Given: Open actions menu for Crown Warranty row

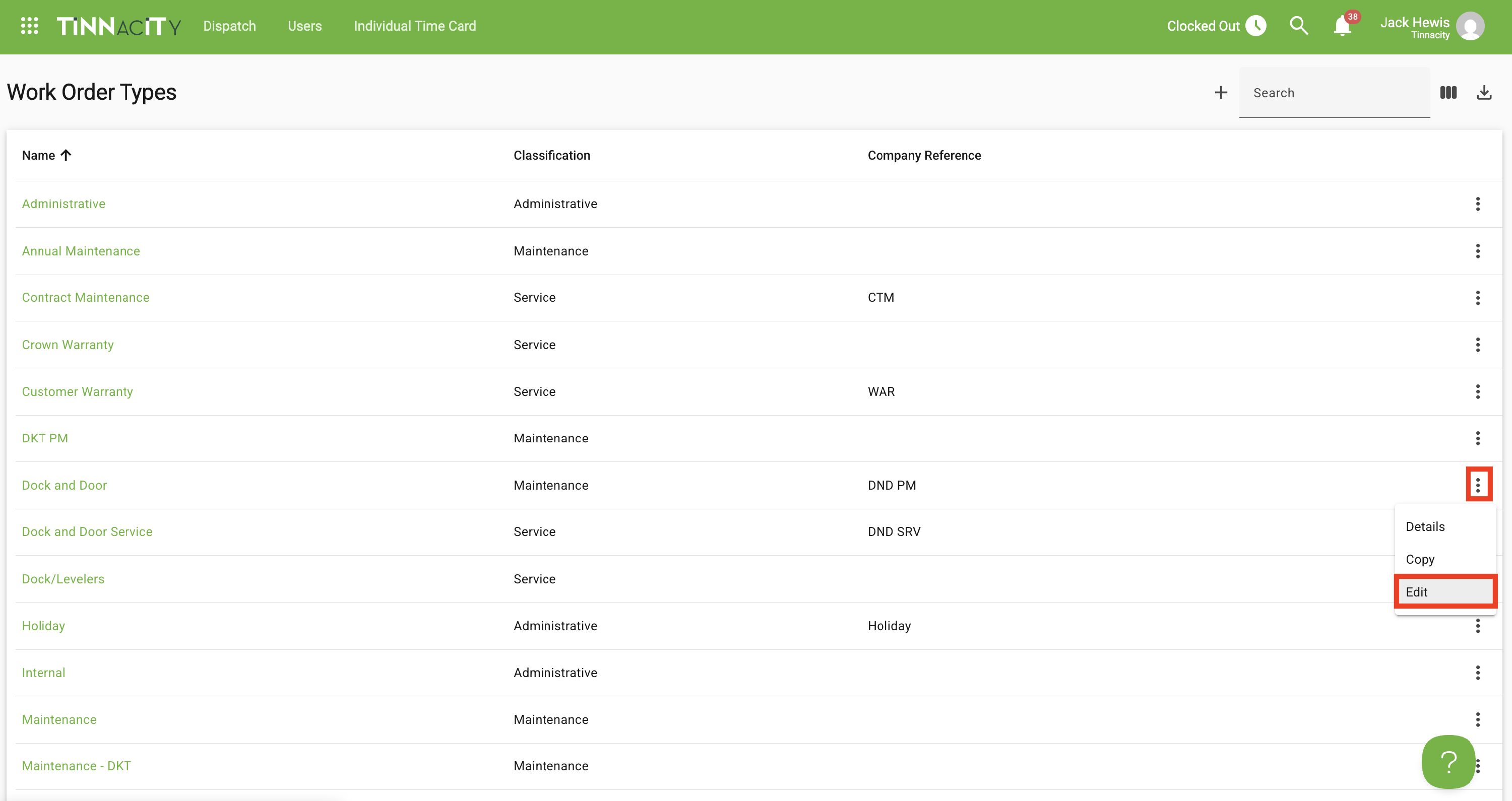Looking at the screenshot, I should click(x=1478, y=345).
